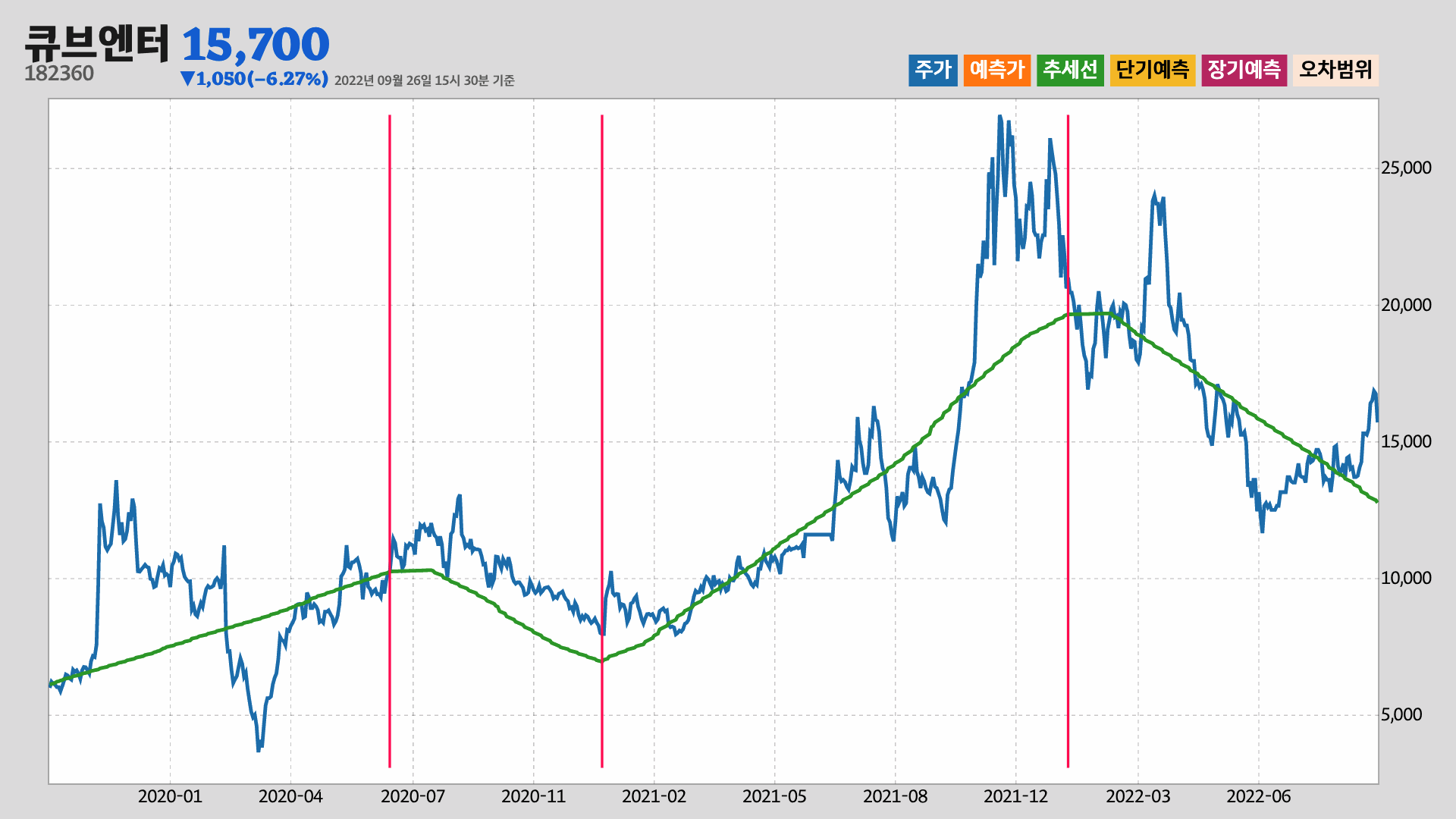Click the 5,000 y-axis label
The image size is (1456, 819).
pos(1401,714)
